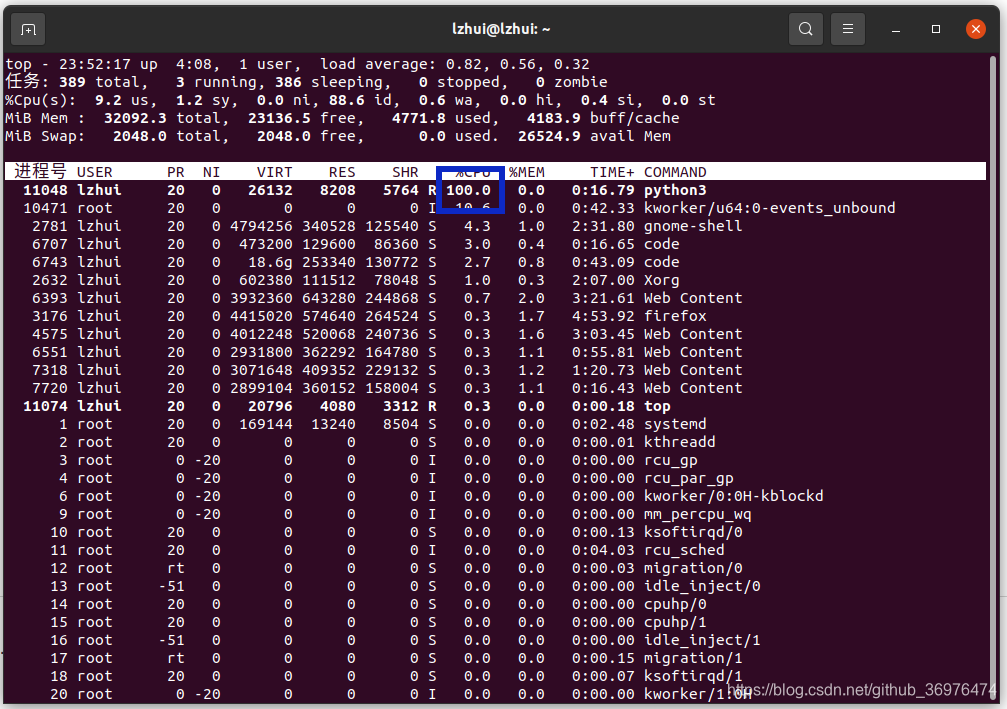Image resolution: width=1007 pixels, height=709 pixels.
Task: Click the idle_inject/1 process name
Action: (702, 640)
